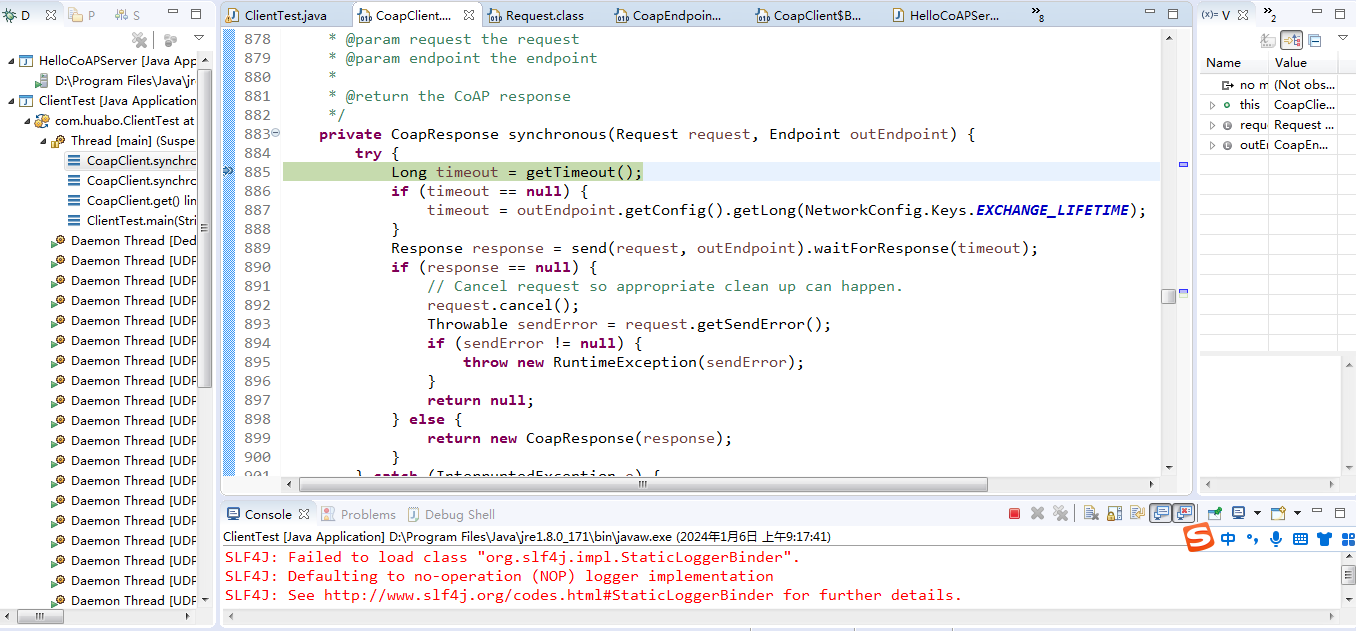Select the CoapClient.get() stack frame

click(x=131, y=201)
